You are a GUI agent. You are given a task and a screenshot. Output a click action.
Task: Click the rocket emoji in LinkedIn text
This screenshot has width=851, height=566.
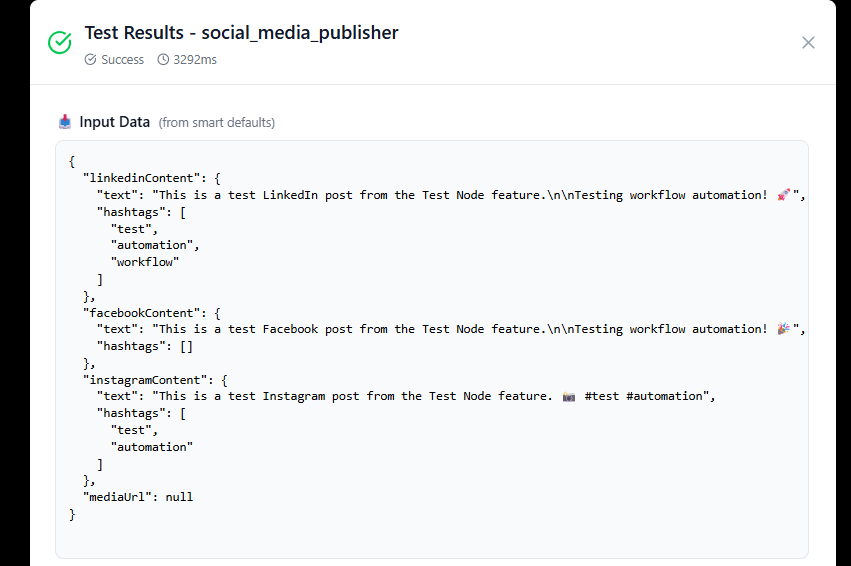pos(785,195)
